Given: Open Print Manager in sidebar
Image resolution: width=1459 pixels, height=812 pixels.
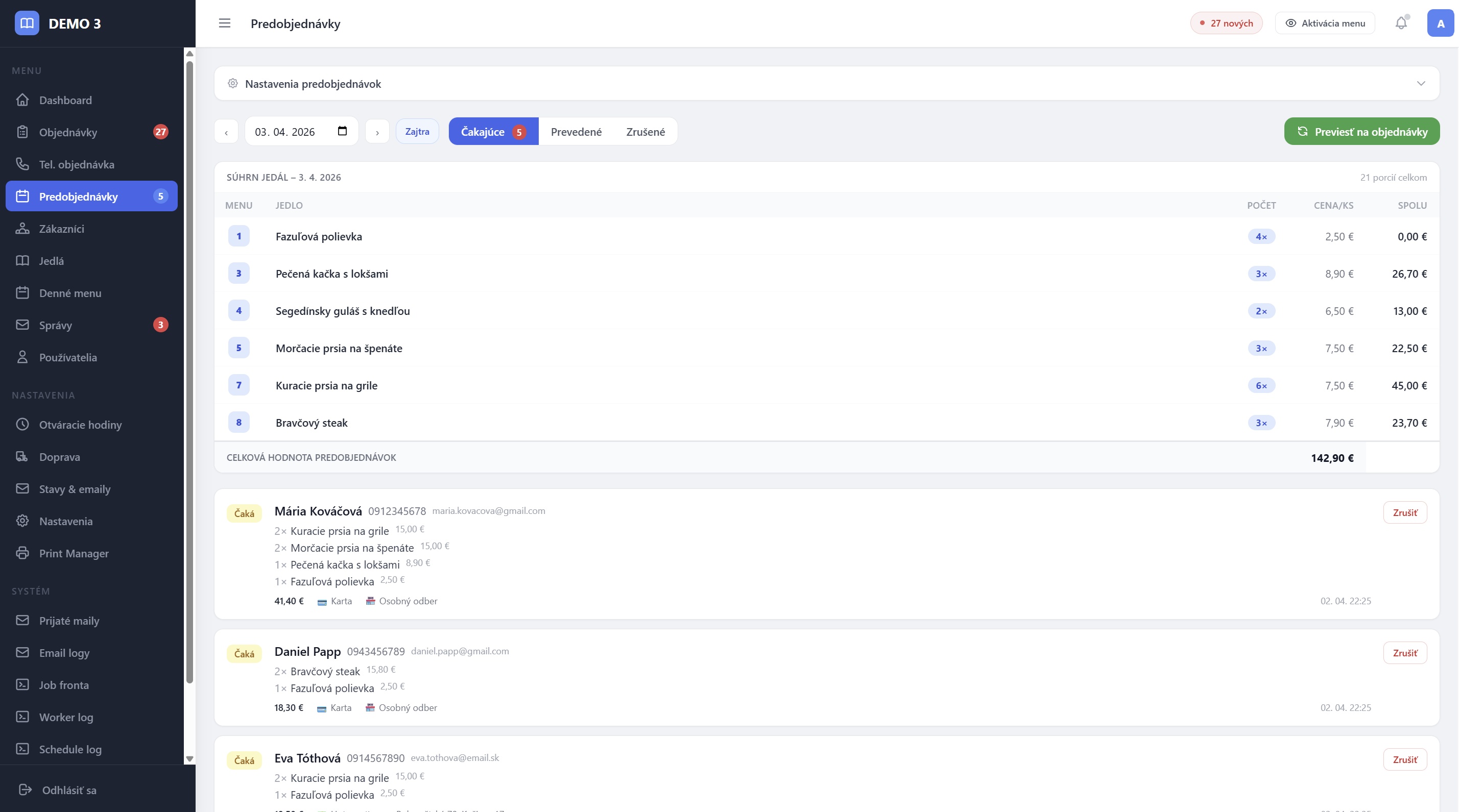Looking at the screenshot, I should coord(74,553).
